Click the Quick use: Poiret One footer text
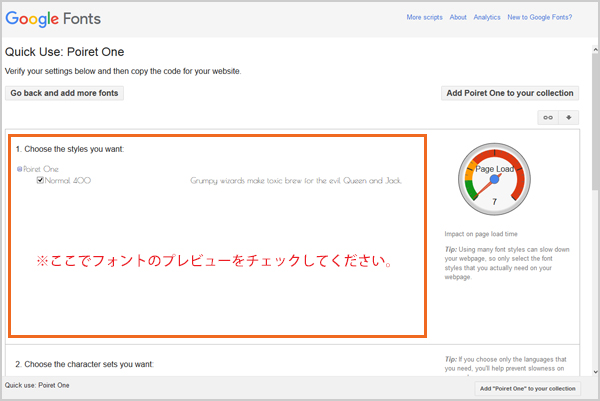600x401 pixels. (x=37, y=385)
